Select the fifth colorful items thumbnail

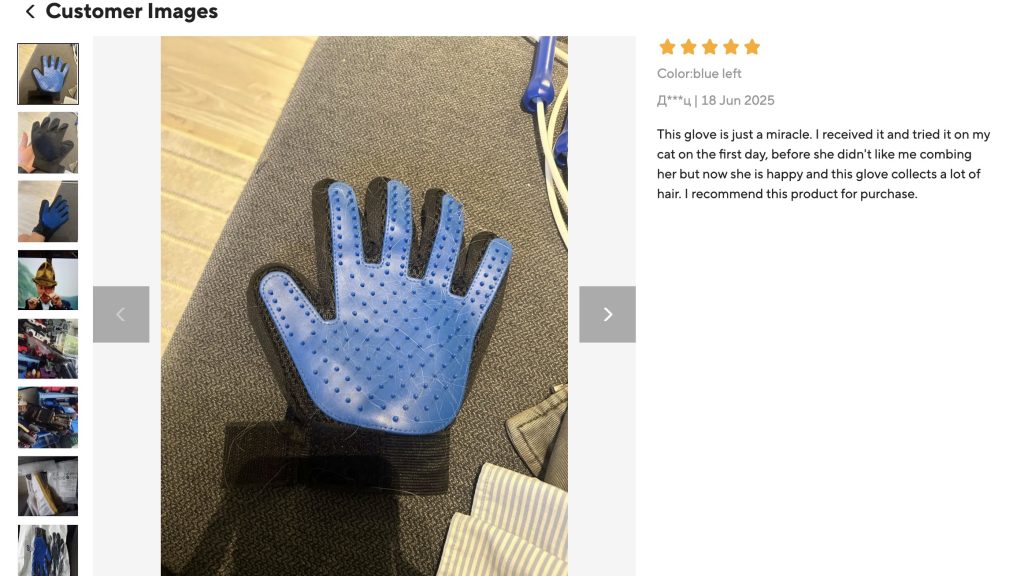pos(48,349)
